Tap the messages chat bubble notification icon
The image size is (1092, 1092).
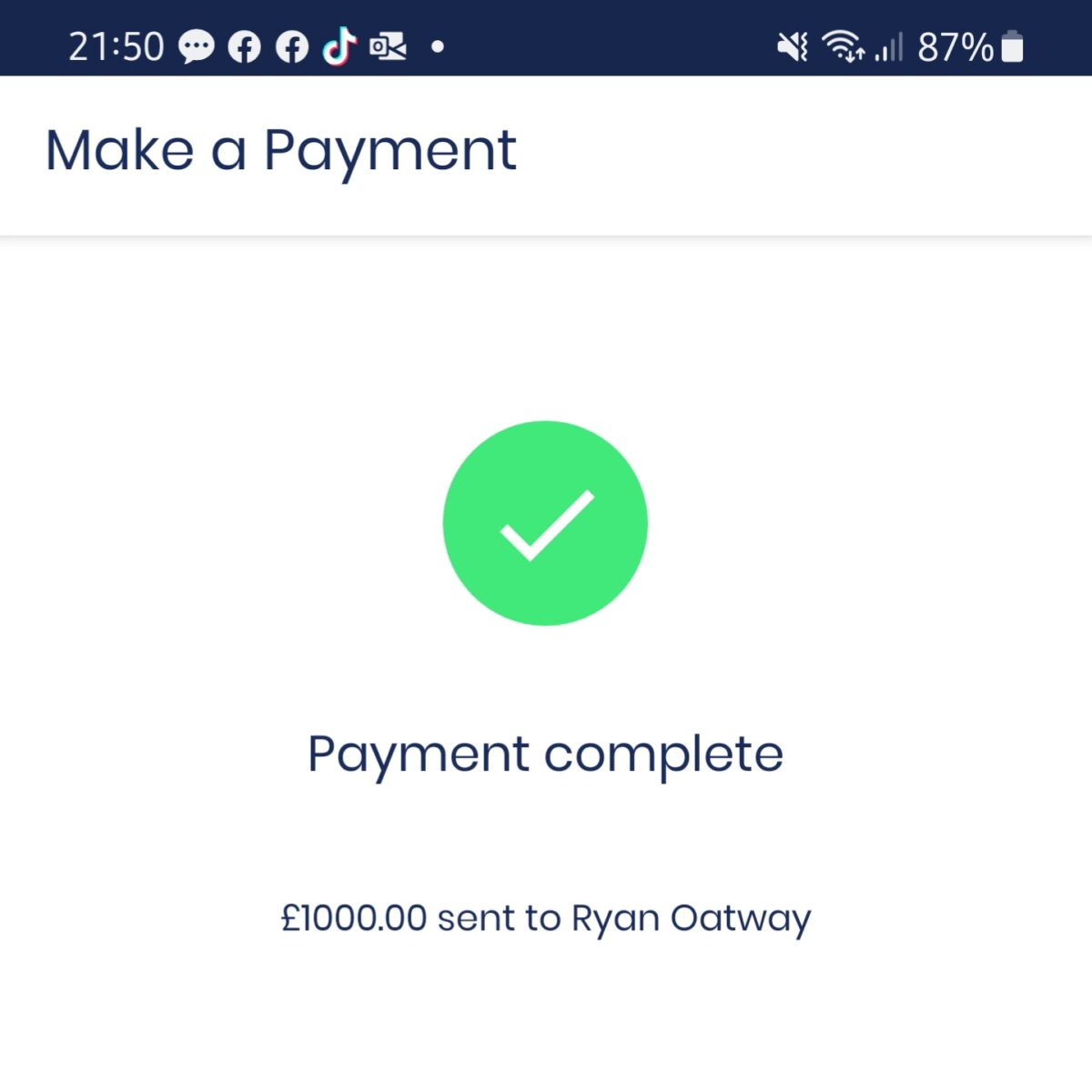pos(197,46)
